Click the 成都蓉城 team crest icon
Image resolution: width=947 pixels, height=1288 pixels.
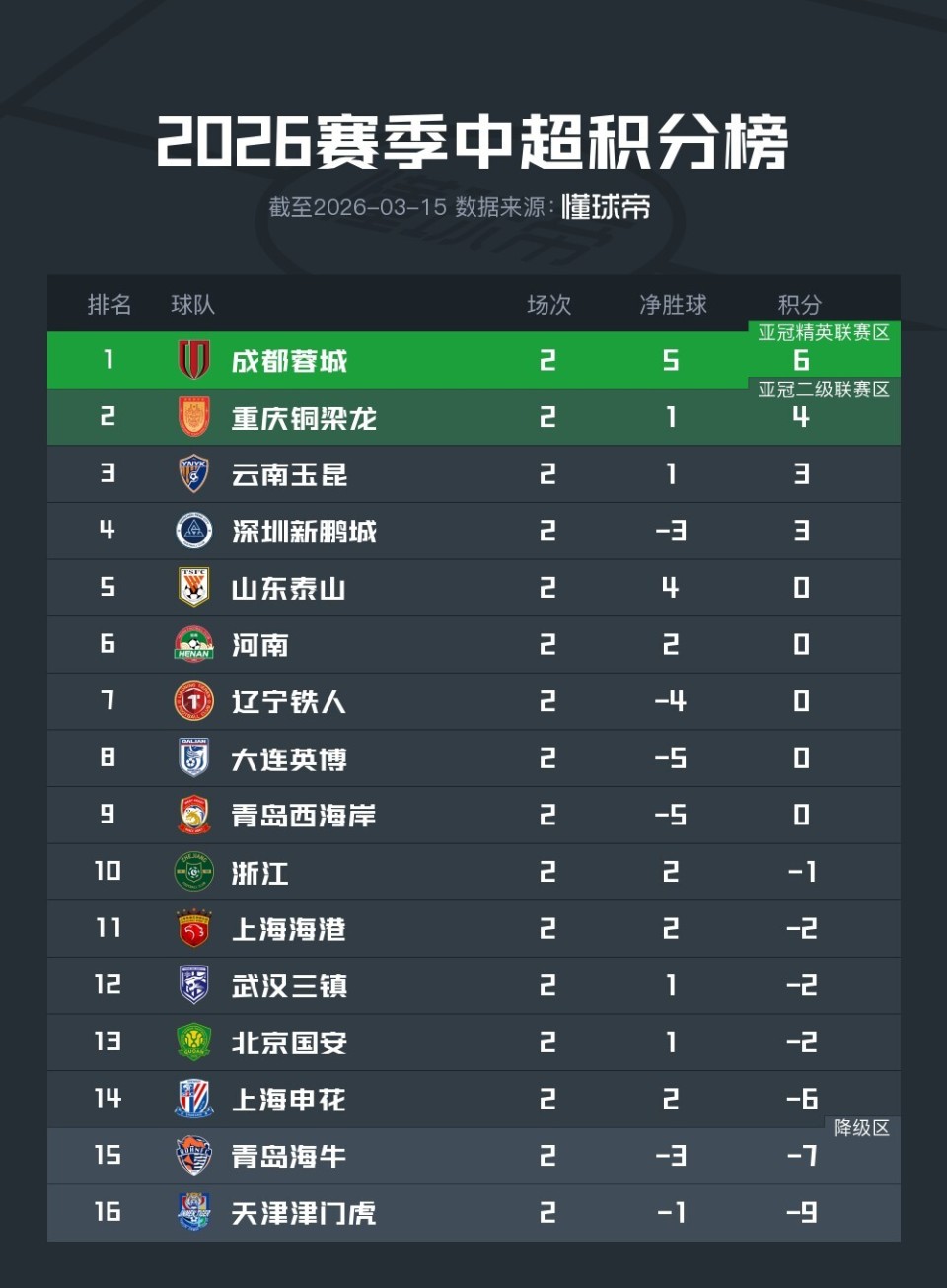[193, 360]
